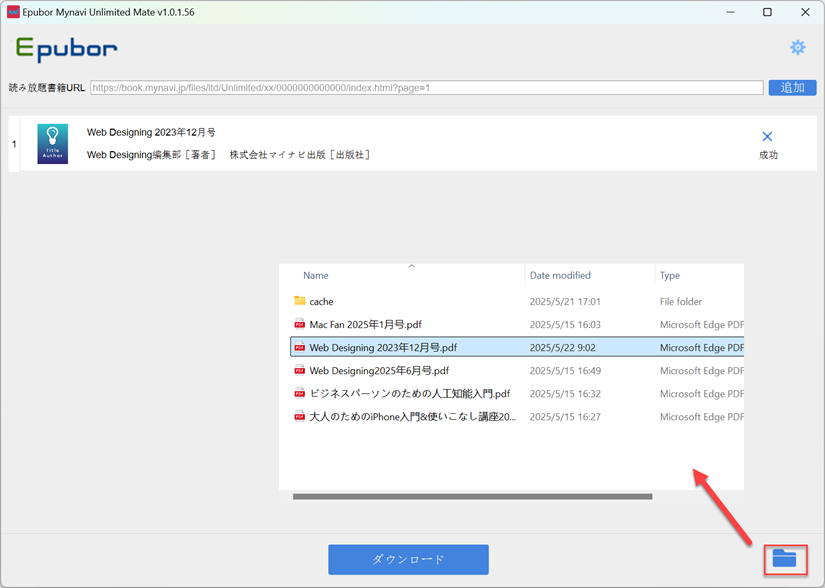
Task: Click the 追加 button
Action: 792,87
